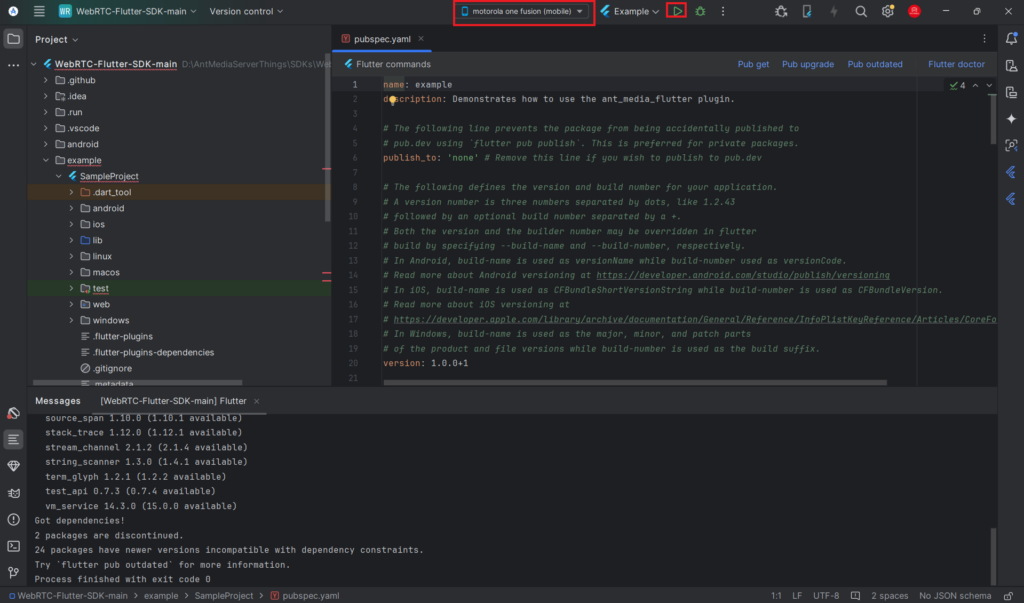Collapse the example folder
1024x603 pixels.
(x=46, y=160)
